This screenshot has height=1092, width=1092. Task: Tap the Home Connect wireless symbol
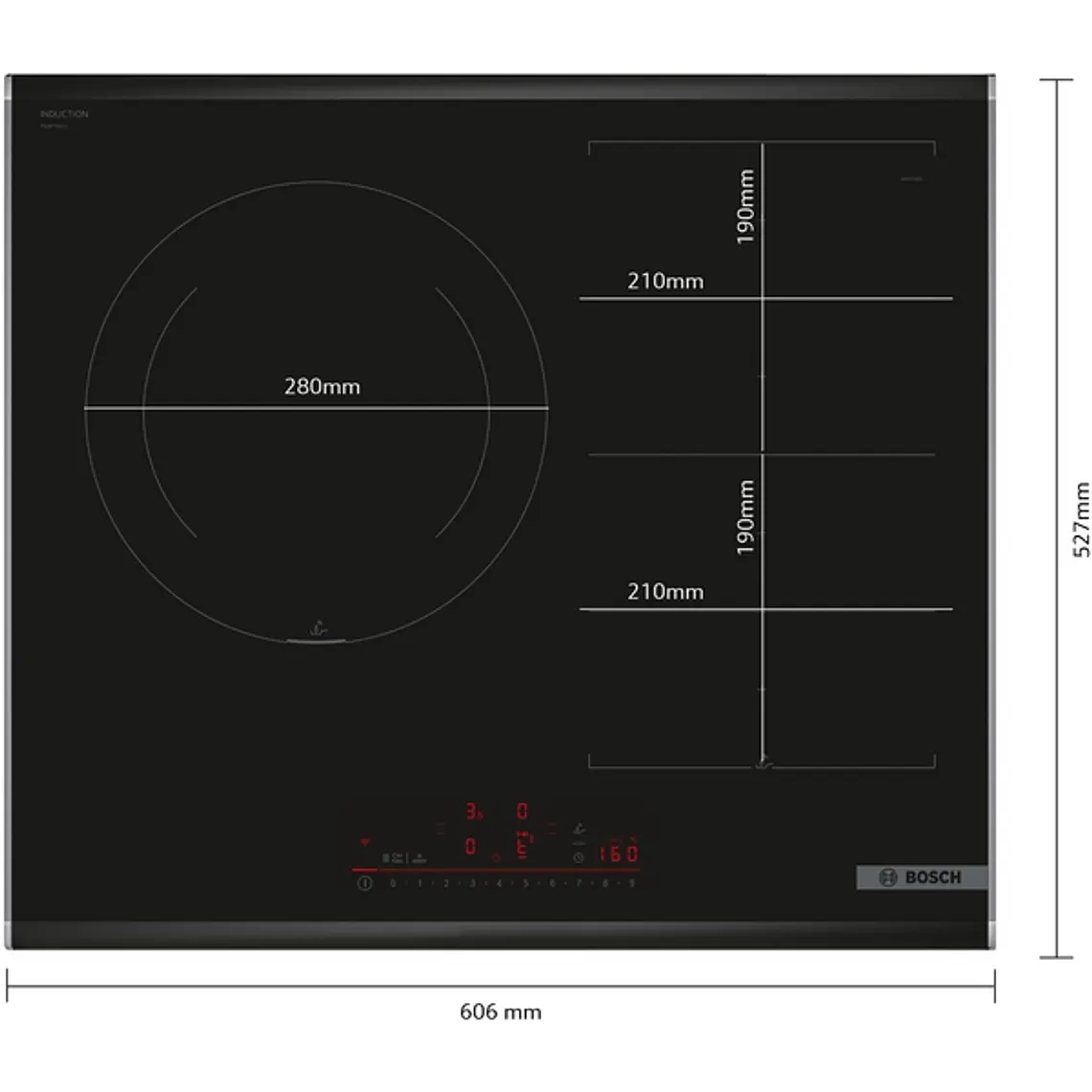tap(364, 842)
